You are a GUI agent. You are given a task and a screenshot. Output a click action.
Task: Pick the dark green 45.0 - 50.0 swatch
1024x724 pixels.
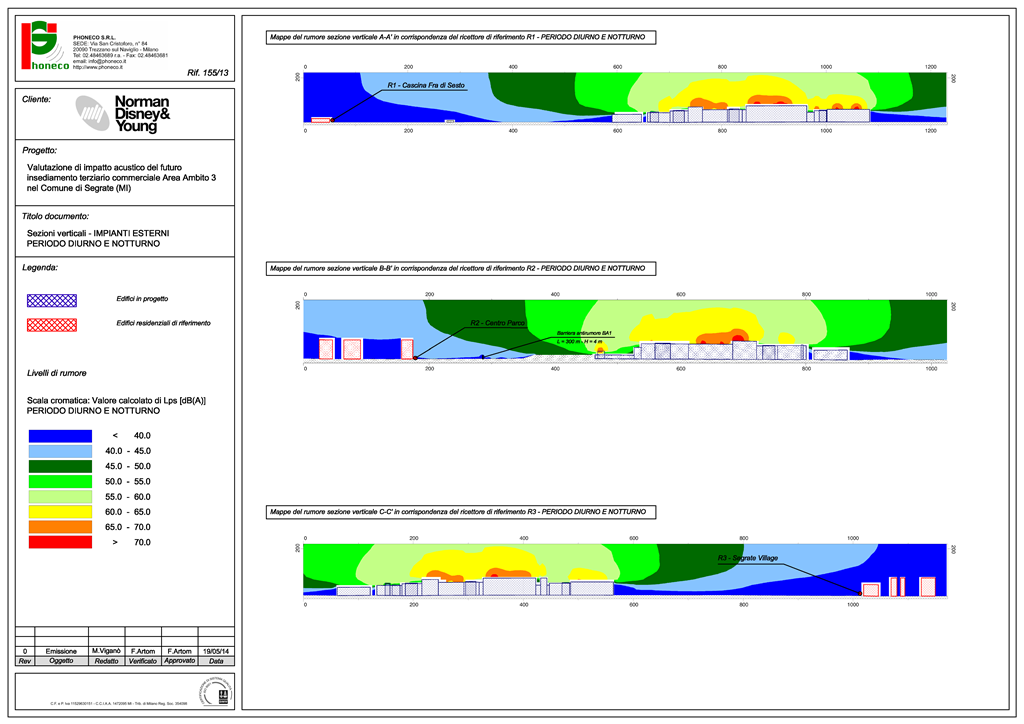click(60, 466)
